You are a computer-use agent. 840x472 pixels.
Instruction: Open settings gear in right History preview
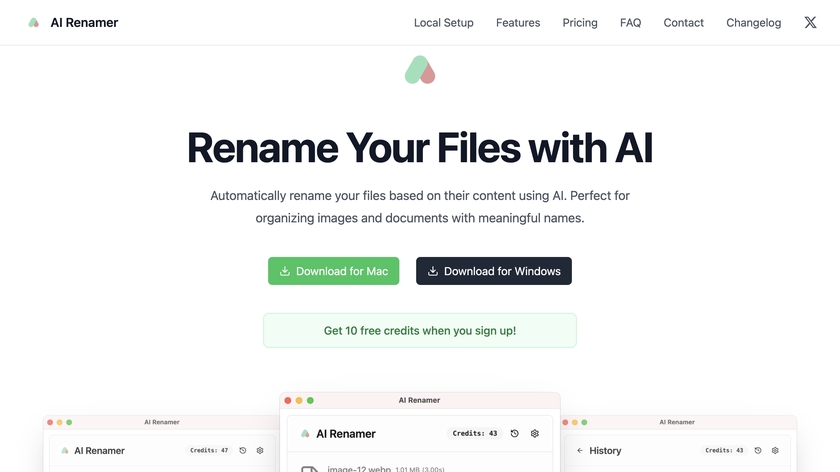click(775, 451)
